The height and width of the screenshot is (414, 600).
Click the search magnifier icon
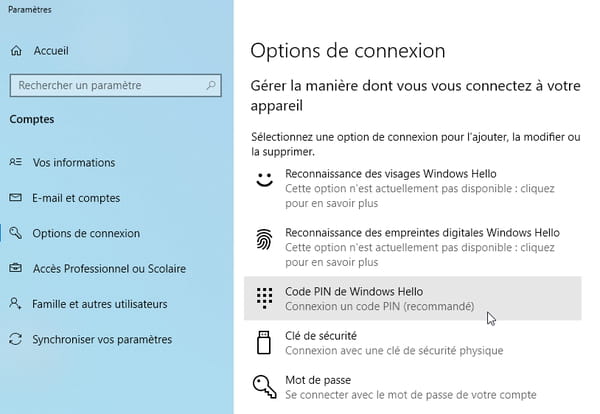(211, 85)
